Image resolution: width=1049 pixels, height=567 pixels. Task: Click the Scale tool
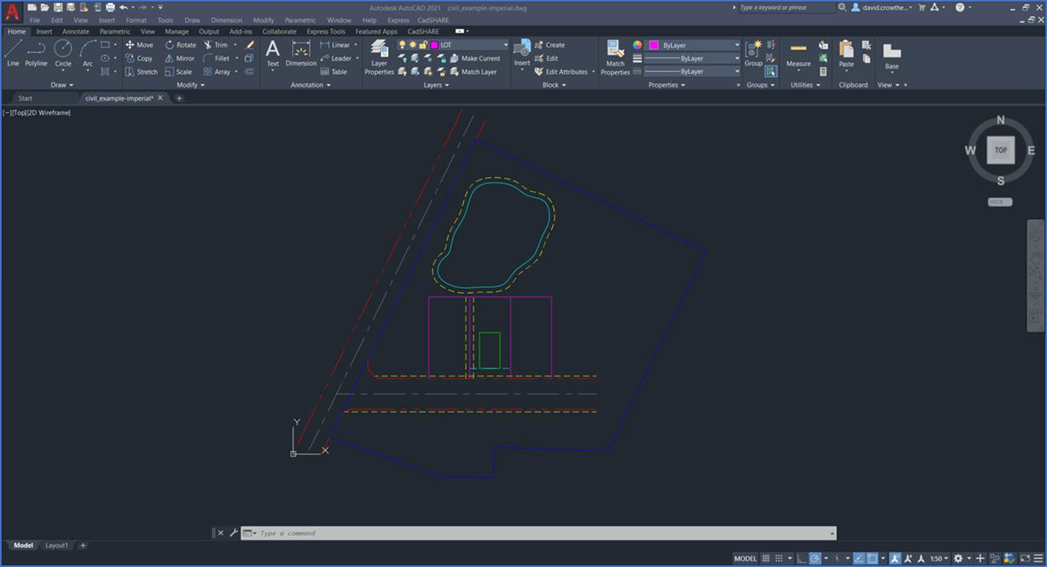click(x=179, y=72)
